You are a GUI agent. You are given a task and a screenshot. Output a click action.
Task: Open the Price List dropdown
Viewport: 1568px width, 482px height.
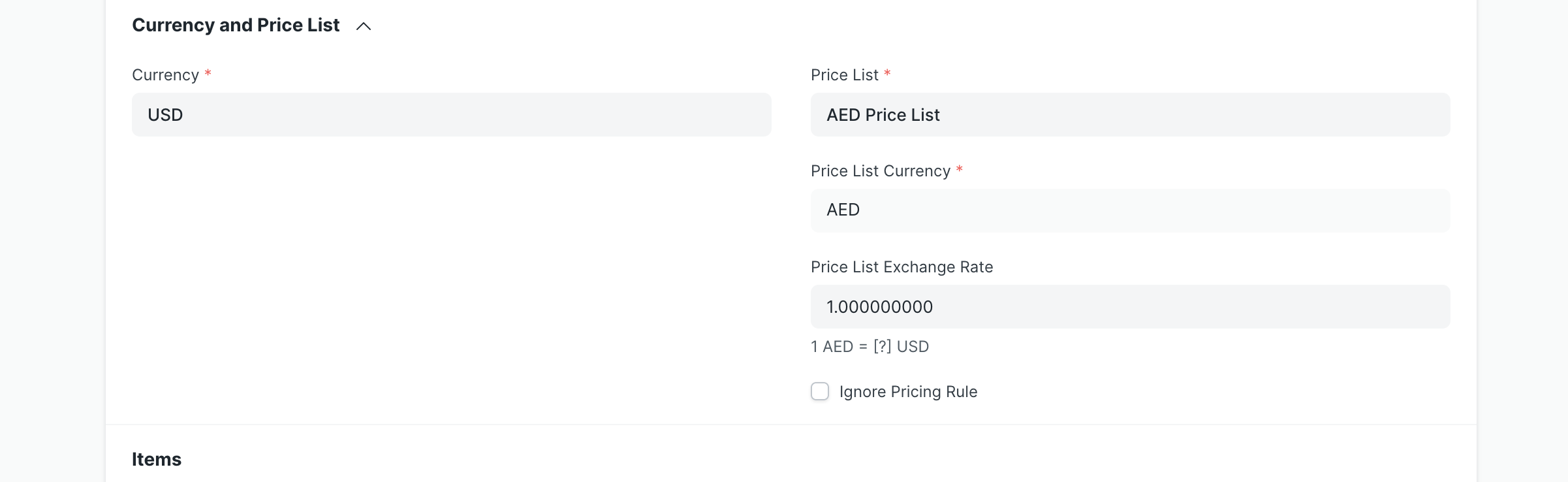point(1130,114)
